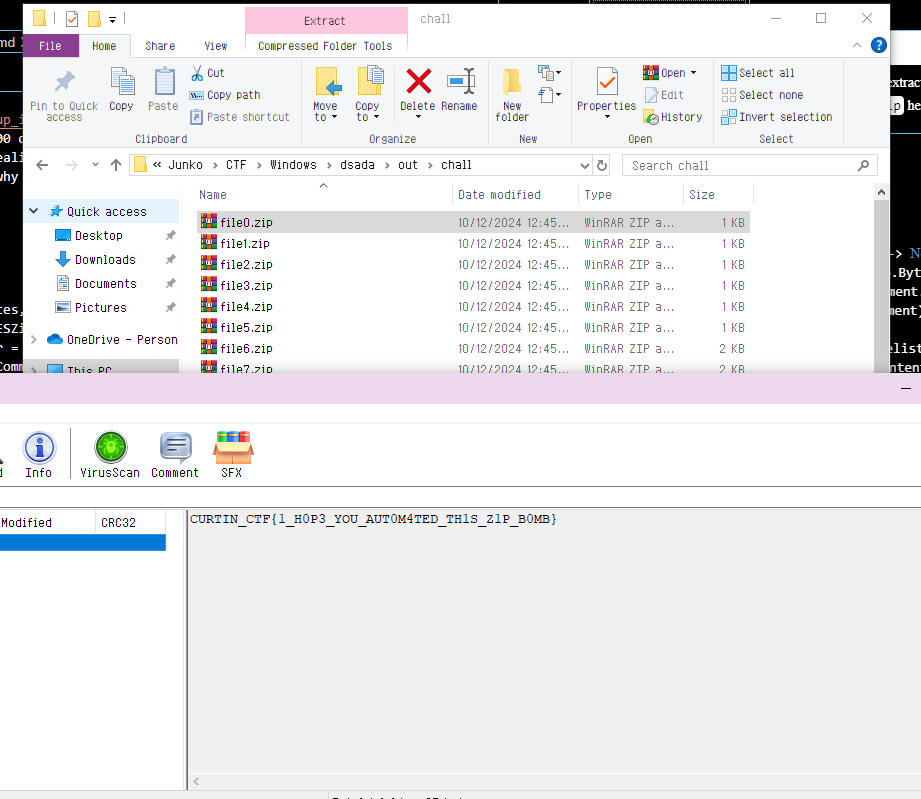Expand the OneDrive tree node
Screen dimensions: 921x799
coord(34,340)
